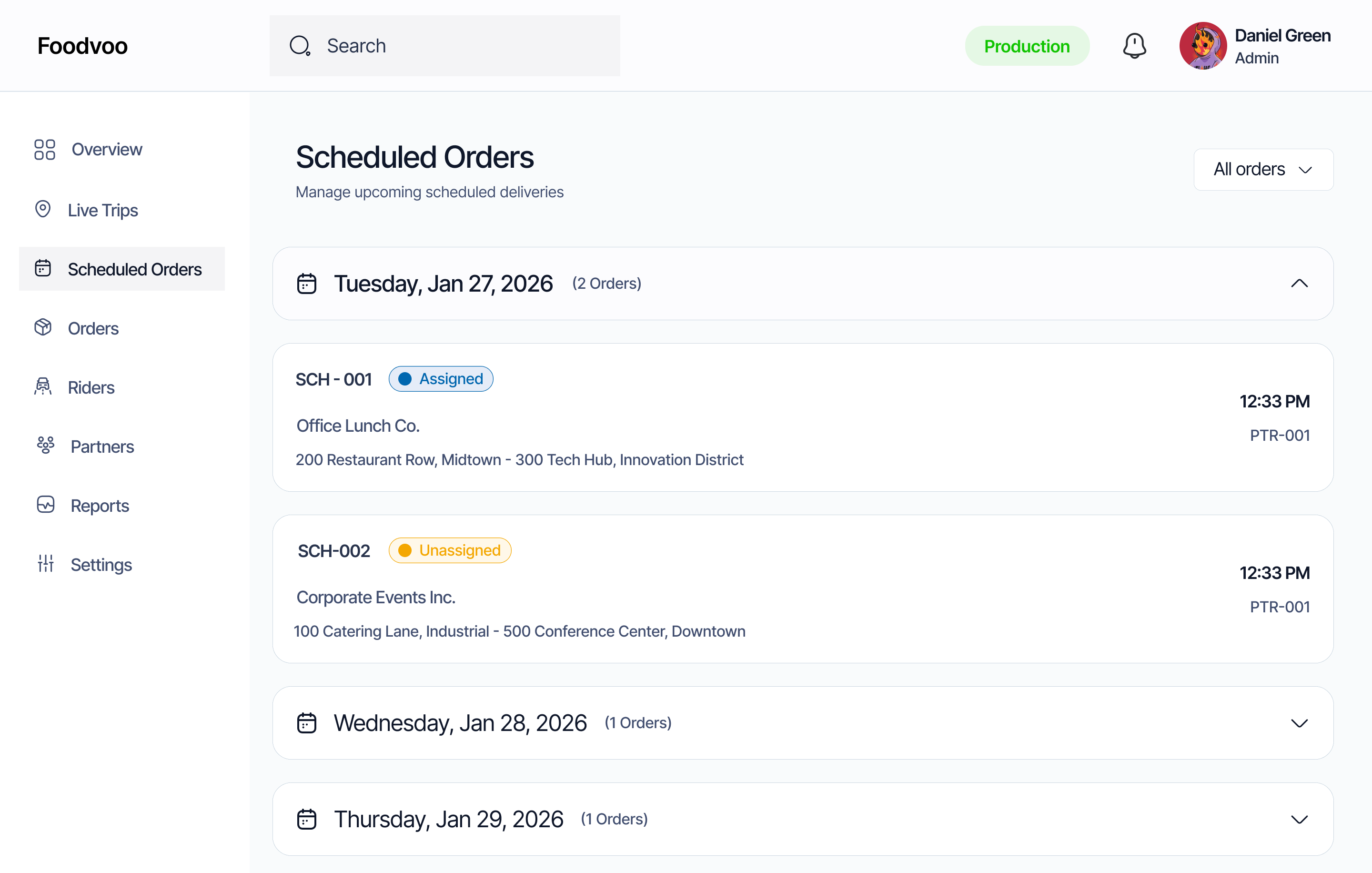Click 12:33 PM time on SCH-002
1372x873 pixels.
(x=1274, y=572)
